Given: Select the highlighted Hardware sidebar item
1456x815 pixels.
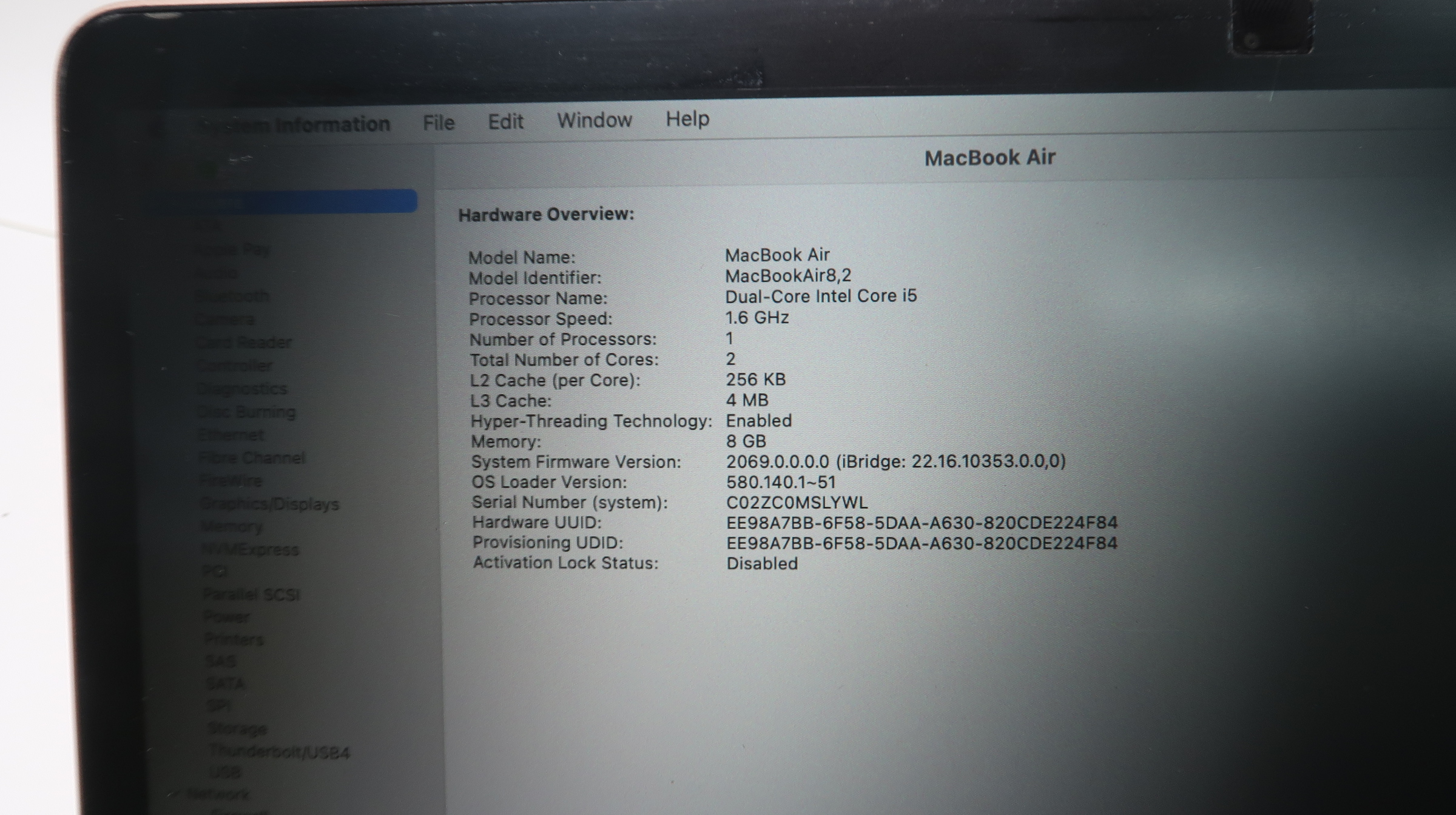Looking at the screenshot, I should [x=291, y=201].
